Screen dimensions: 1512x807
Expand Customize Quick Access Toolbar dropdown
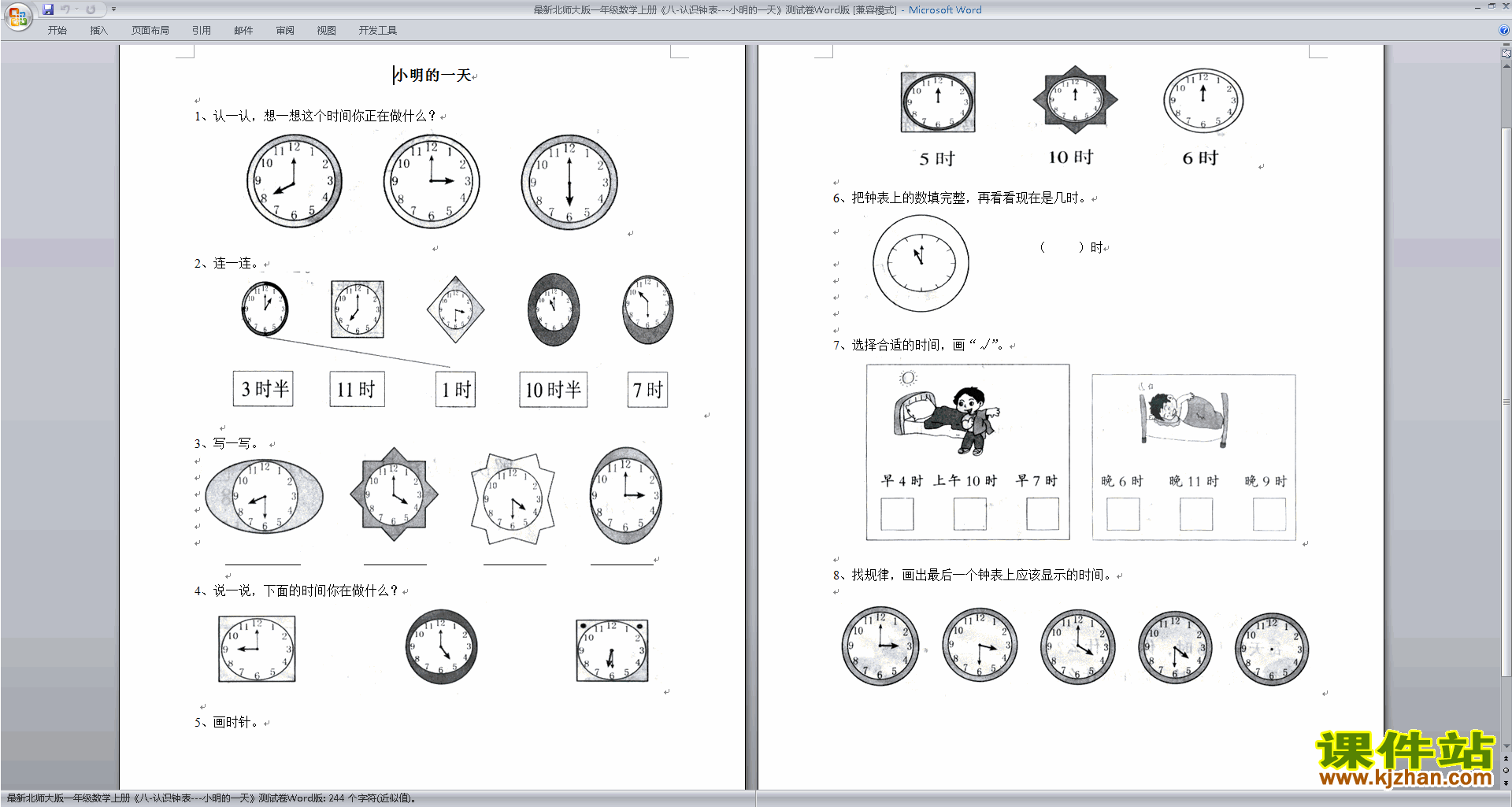tap(113, 9)
